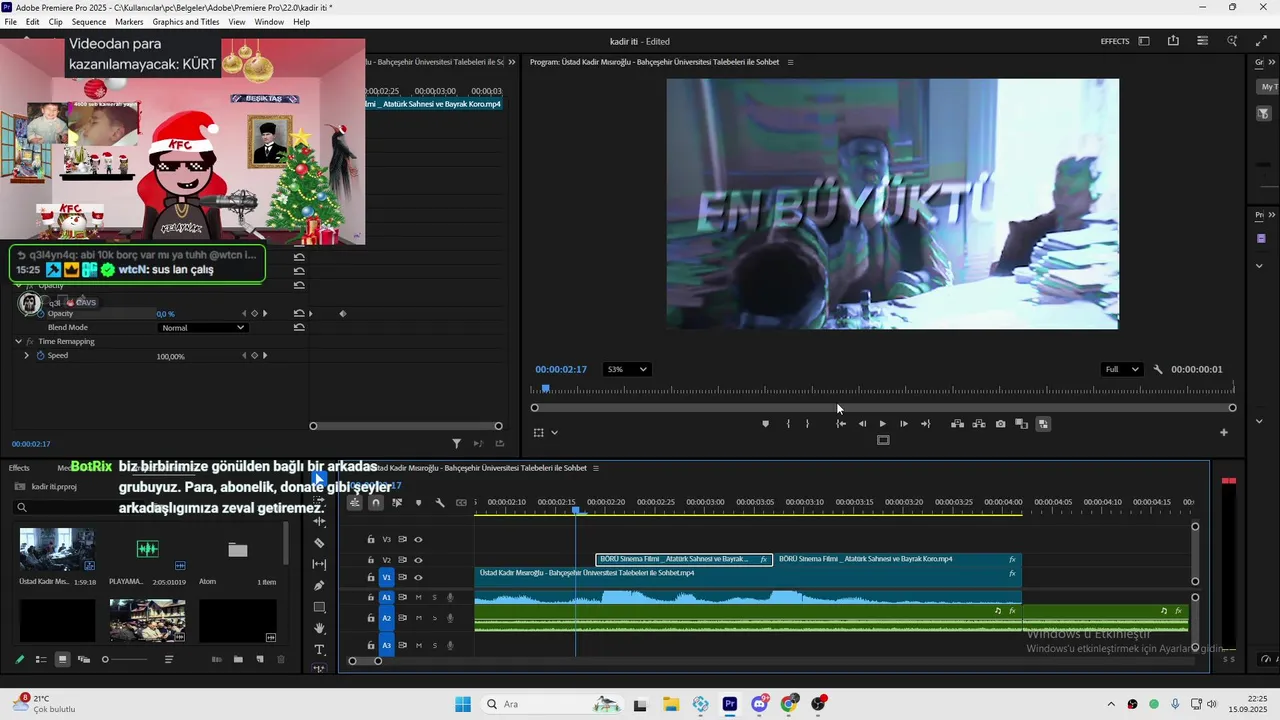Select the Rectangle tool
The height and width of the screenshot is (720, 1280).
coord(319,607)
